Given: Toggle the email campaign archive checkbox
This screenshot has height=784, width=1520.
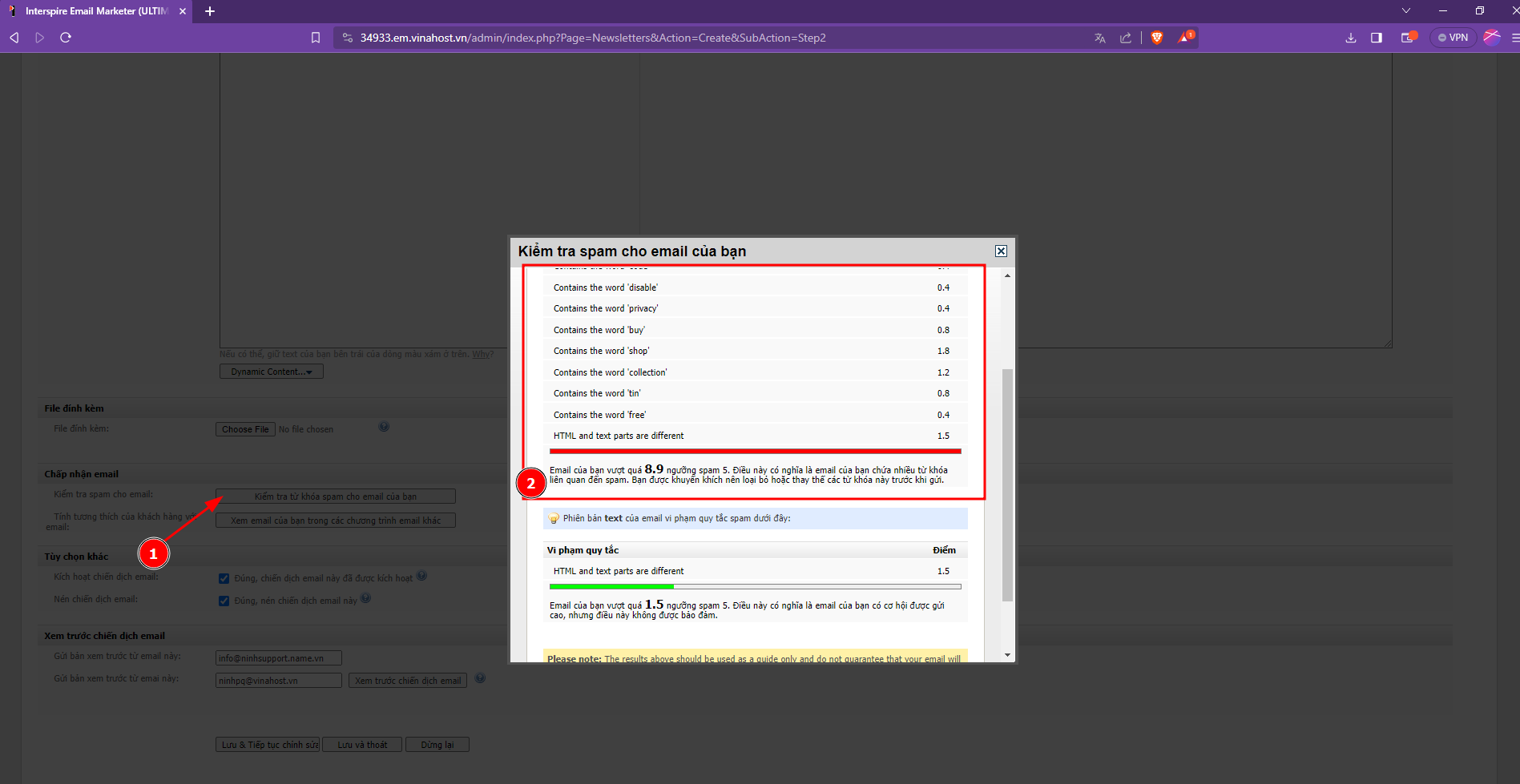Looking at the screenshot, I should coord(224,601).
